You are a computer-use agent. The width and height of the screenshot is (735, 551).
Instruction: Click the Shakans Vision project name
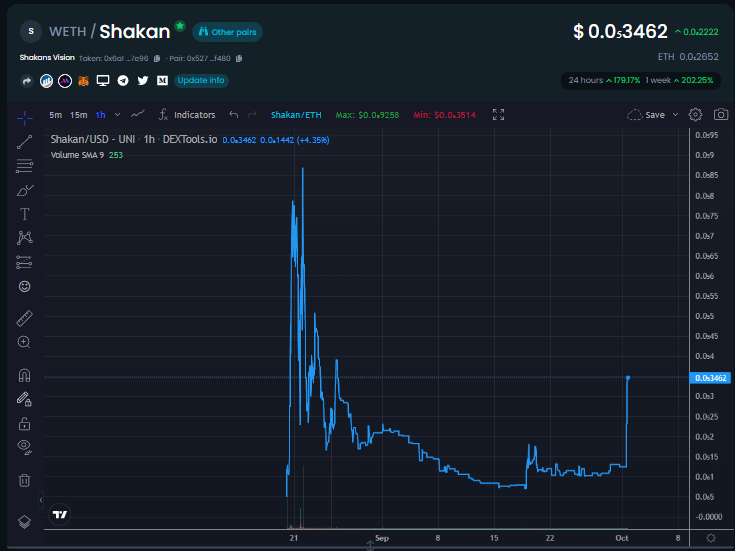click(47, 57)
